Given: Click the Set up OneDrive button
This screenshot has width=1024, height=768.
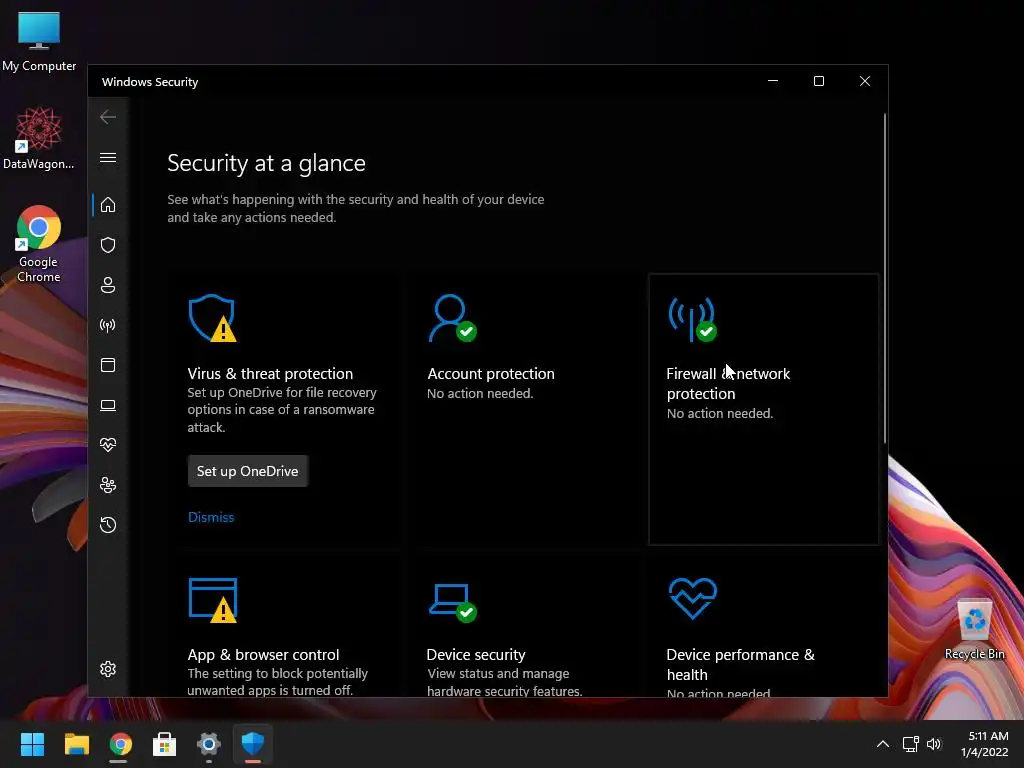Looking at the screenshot, I should point(248,471).
